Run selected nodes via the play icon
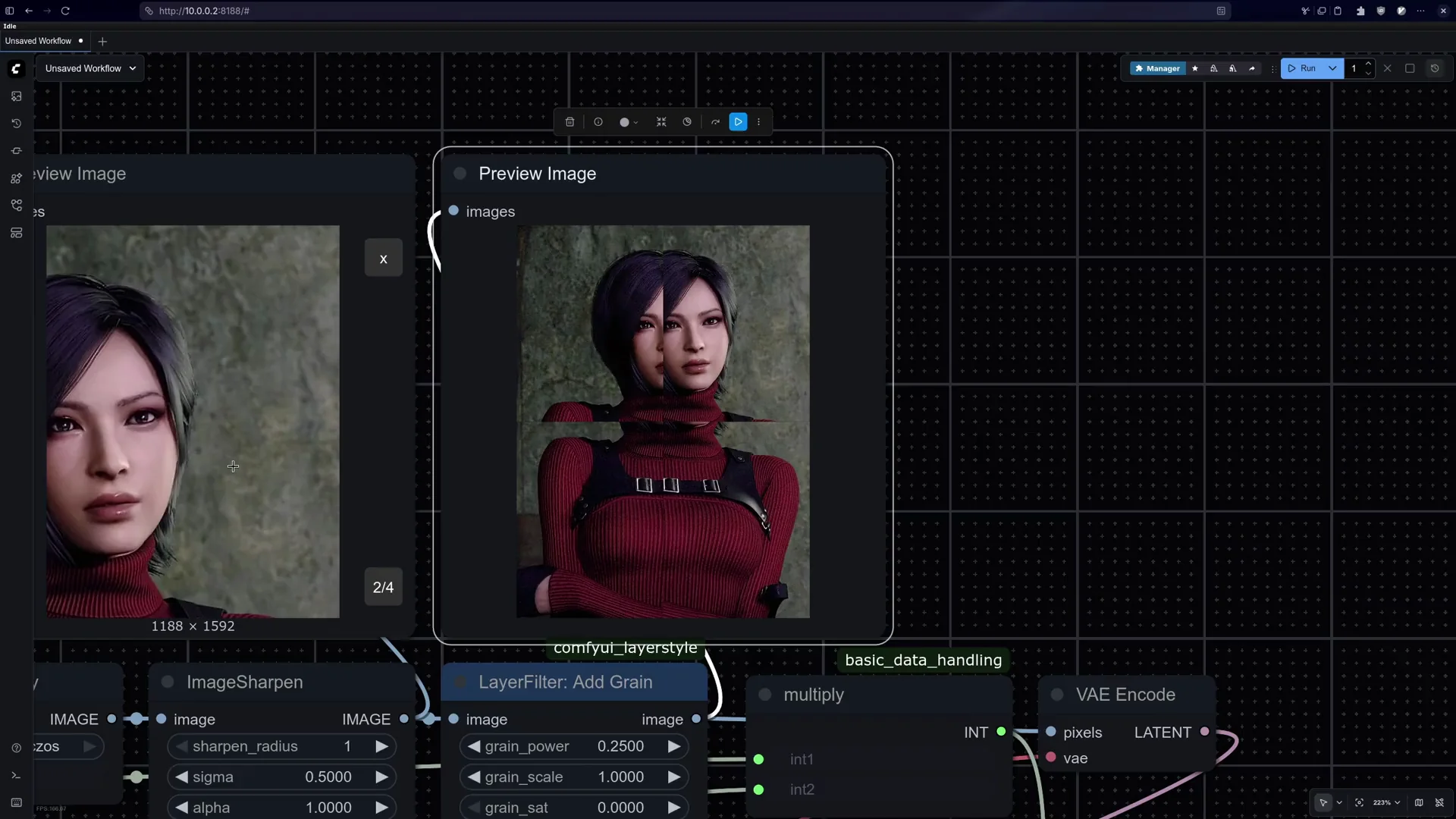 tap(738, 121)
